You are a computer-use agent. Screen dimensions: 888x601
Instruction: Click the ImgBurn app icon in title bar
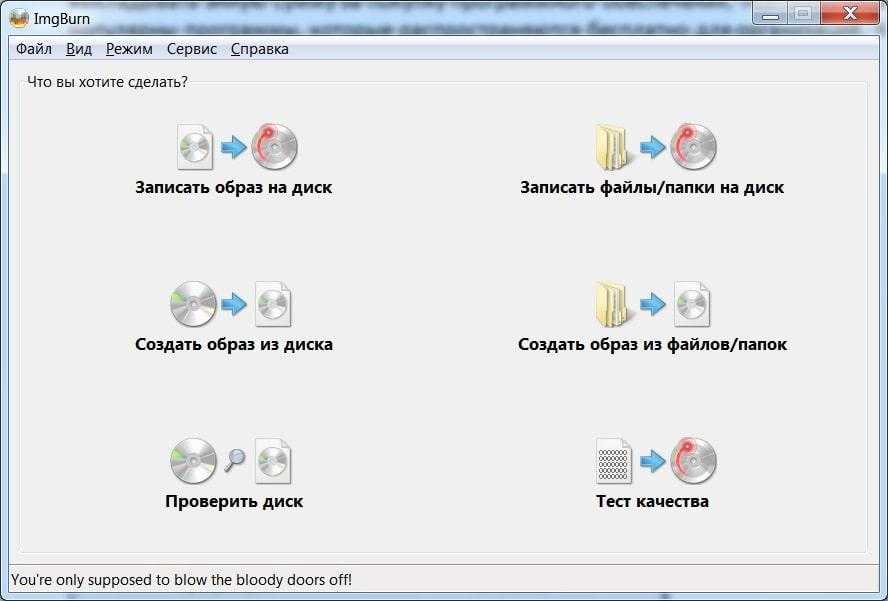pos(19,18)
